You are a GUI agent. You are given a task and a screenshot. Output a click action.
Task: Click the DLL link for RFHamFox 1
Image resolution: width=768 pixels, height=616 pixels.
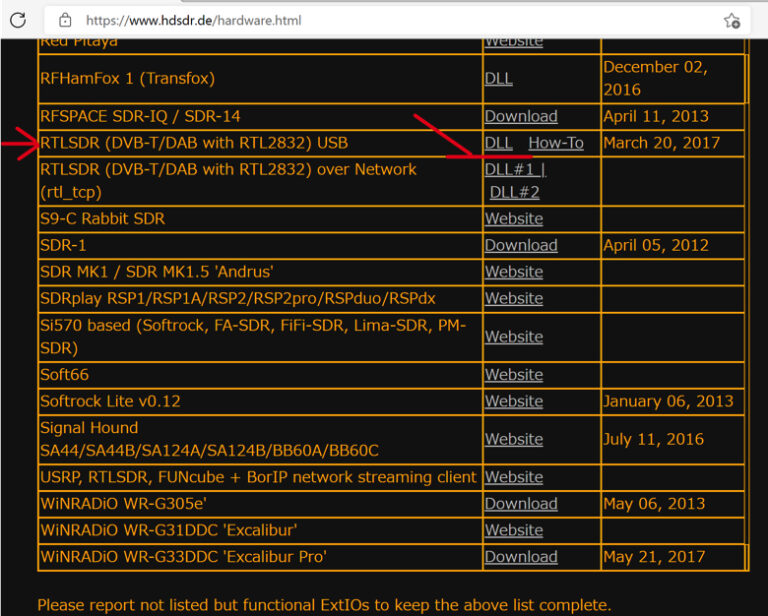498,78
